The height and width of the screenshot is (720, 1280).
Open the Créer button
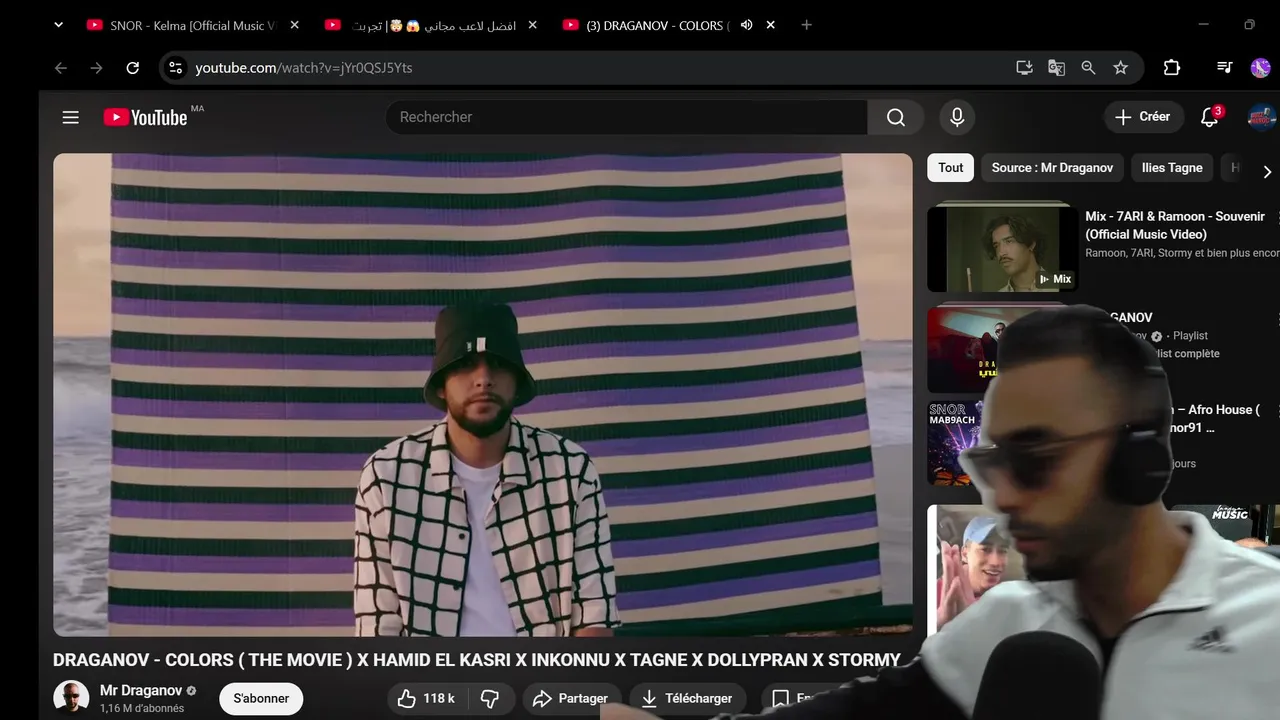click(1143, 117)
